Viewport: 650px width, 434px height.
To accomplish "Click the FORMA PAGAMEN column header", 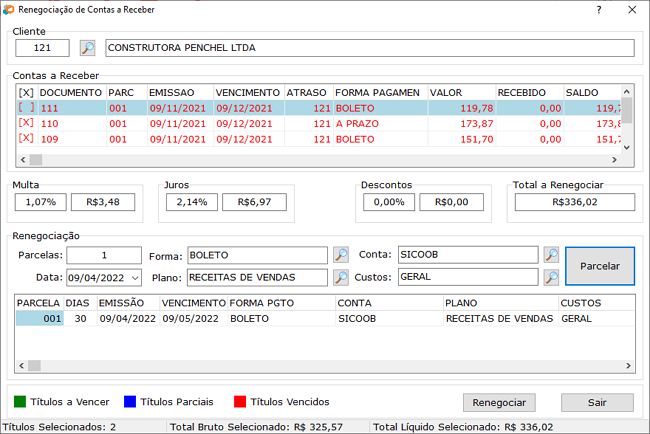I will 380,92.
